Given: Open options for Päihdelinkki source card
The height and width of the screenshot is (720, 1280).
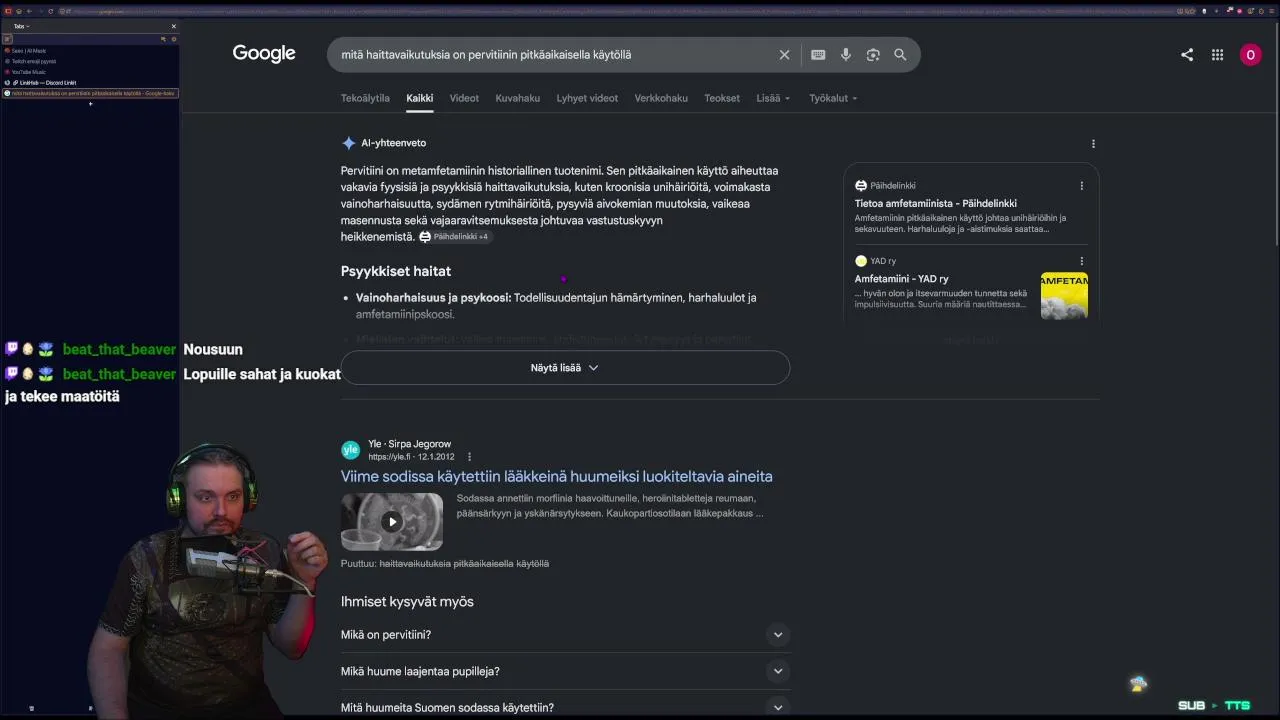Looking at the screenshot, I should (1081, 186).
